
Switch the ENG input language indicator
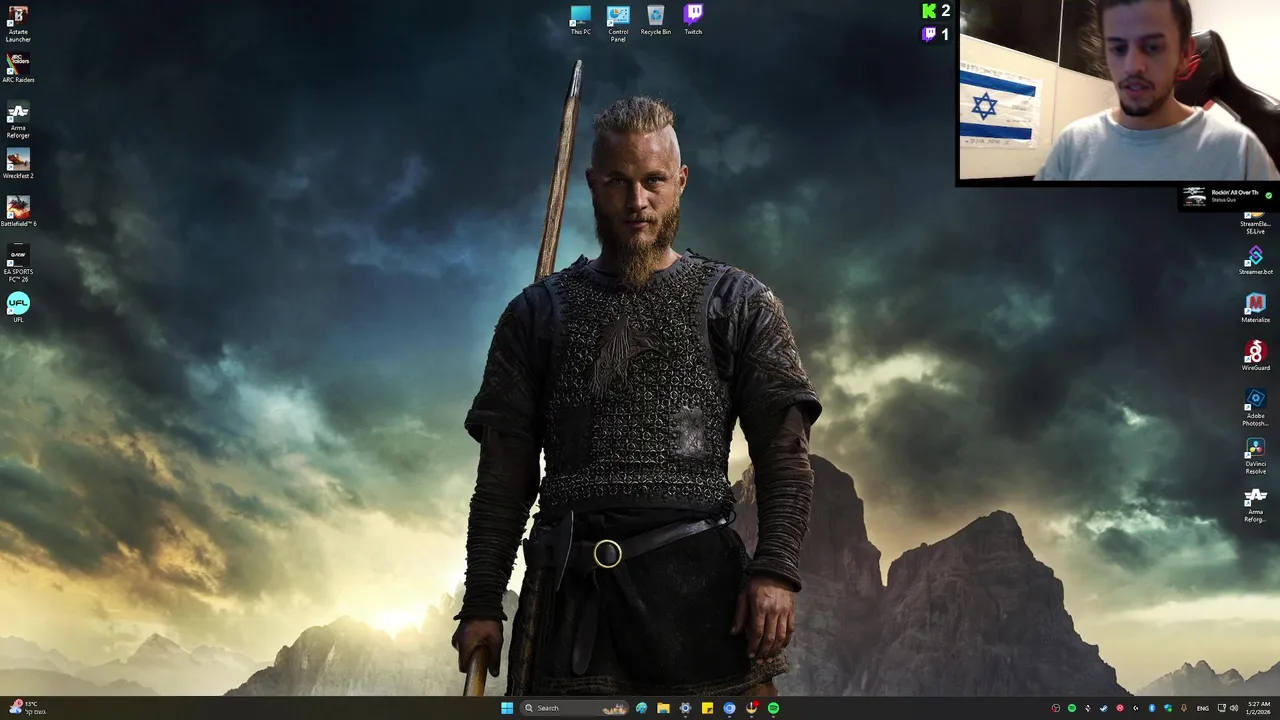1203,708
